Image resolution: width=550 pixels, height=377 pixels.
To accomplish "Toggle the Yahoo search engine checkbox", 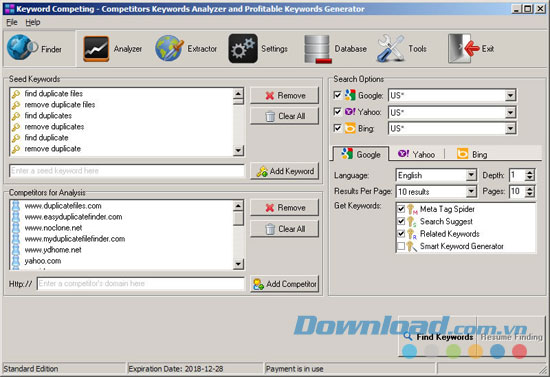I will coord(337,112).
